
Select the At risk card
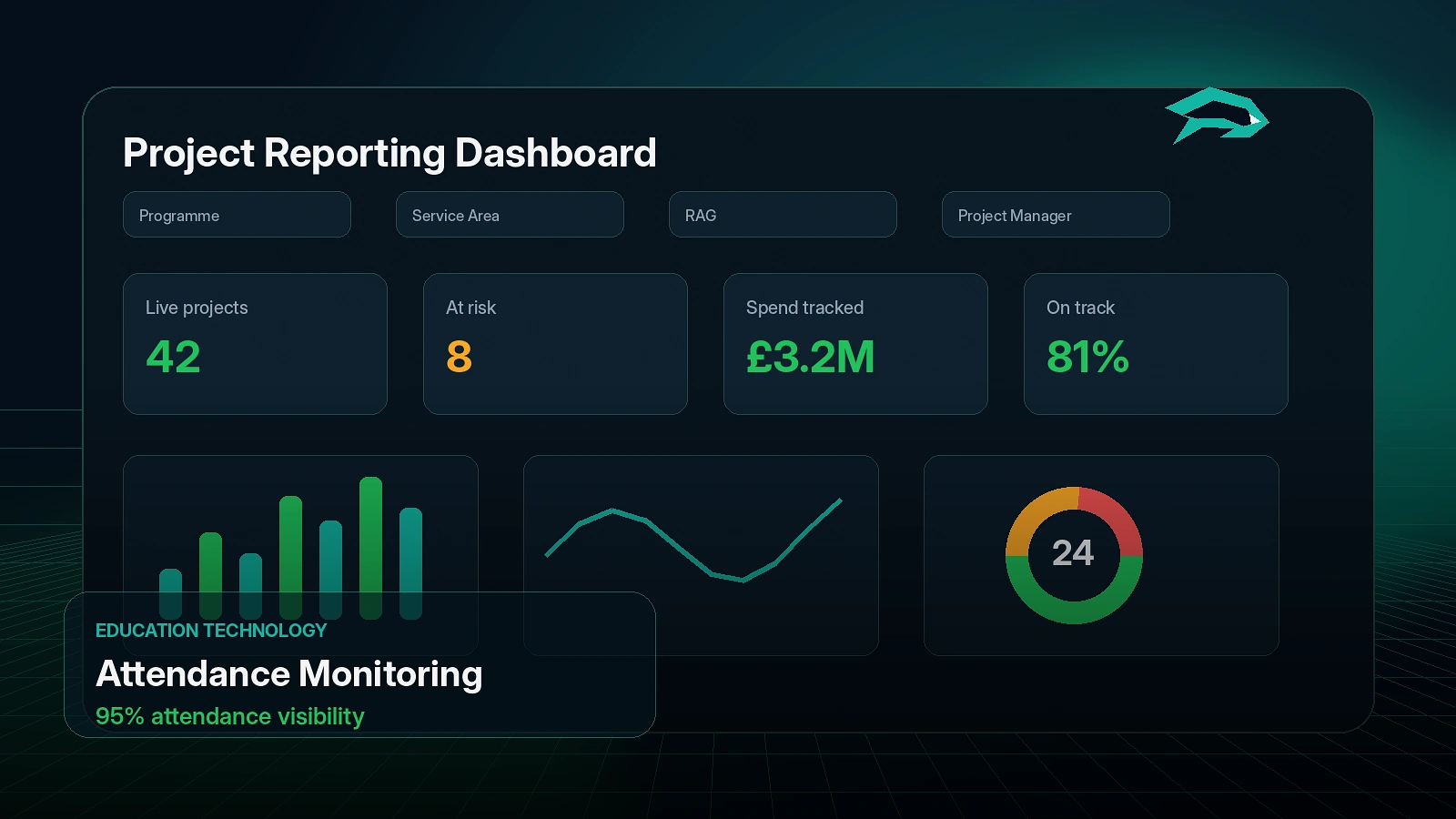(555, 344)
